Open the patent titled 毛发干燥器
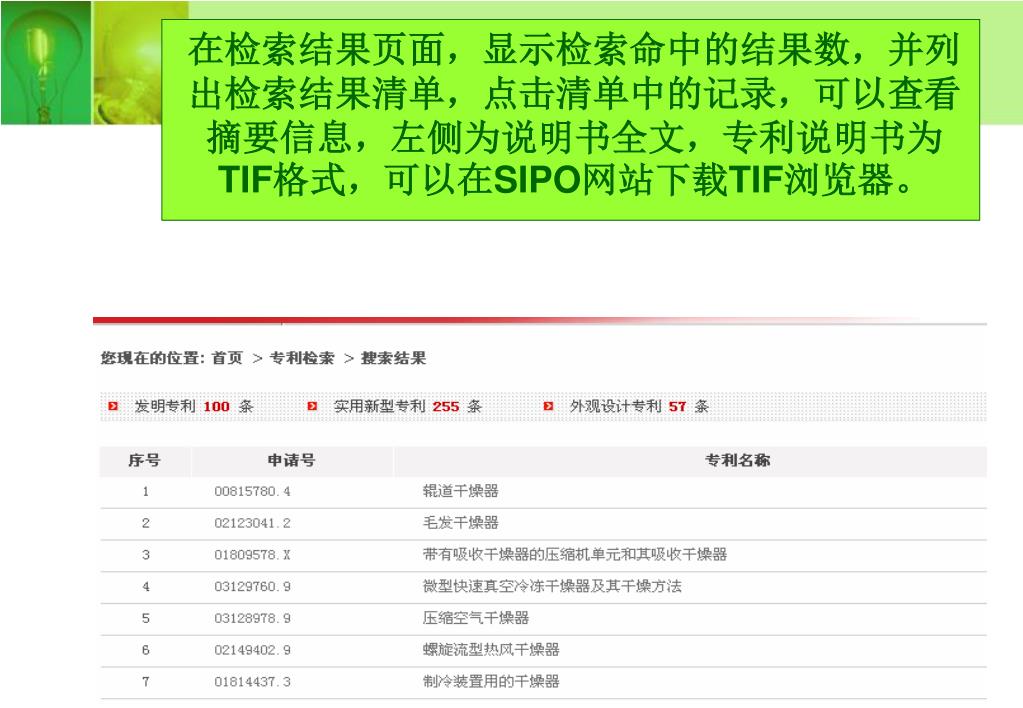The height and width of the screenshot is (708, 1023). point(461,523)
